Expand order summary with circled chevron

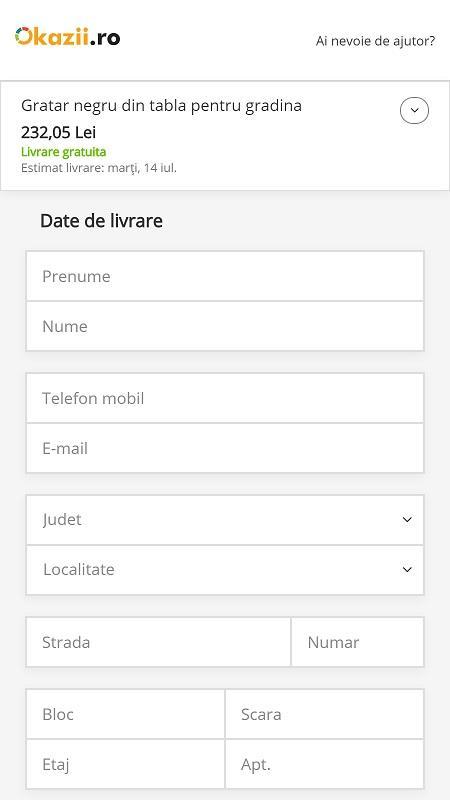pos(414,110)
